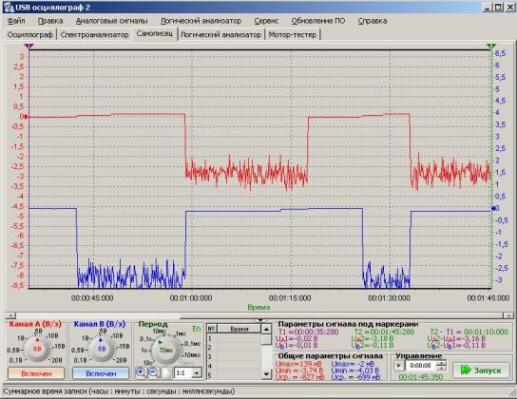This screenshot has height=399, width=517.
Task: Select row 1 in the marker time table
Action: tap(234, 339)
